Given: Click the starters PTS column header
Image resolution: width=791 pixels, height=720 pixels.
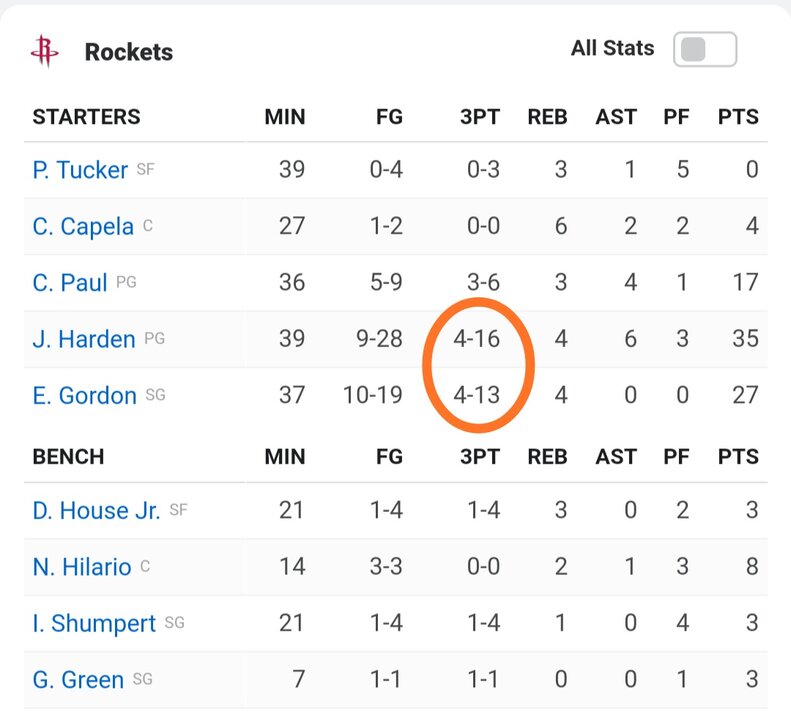Looking at the screenshot, I should point(738,117).
